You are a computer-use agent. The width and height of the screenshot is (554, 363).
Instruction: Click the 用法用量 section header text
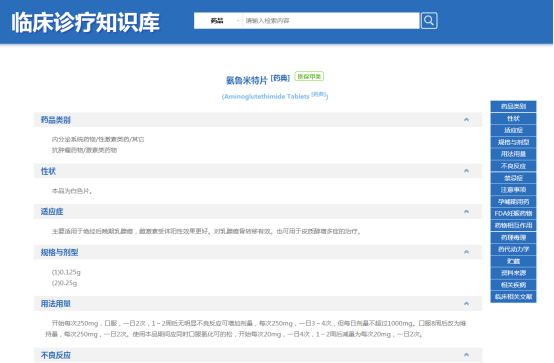click(x=55, y=304)
